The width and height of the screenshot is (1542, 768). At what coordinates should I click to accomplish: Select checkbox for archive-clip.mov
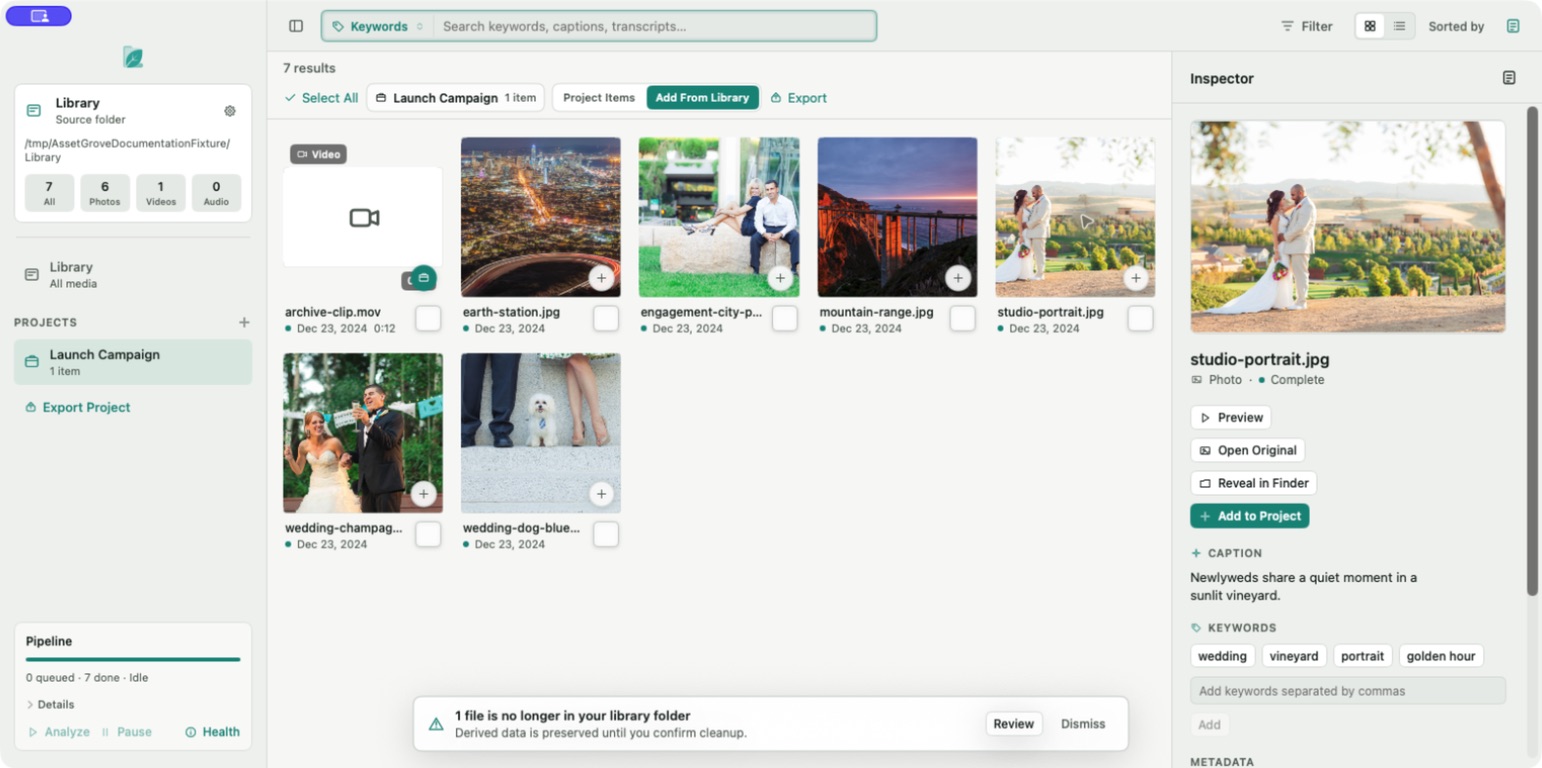tap(428, 318)
